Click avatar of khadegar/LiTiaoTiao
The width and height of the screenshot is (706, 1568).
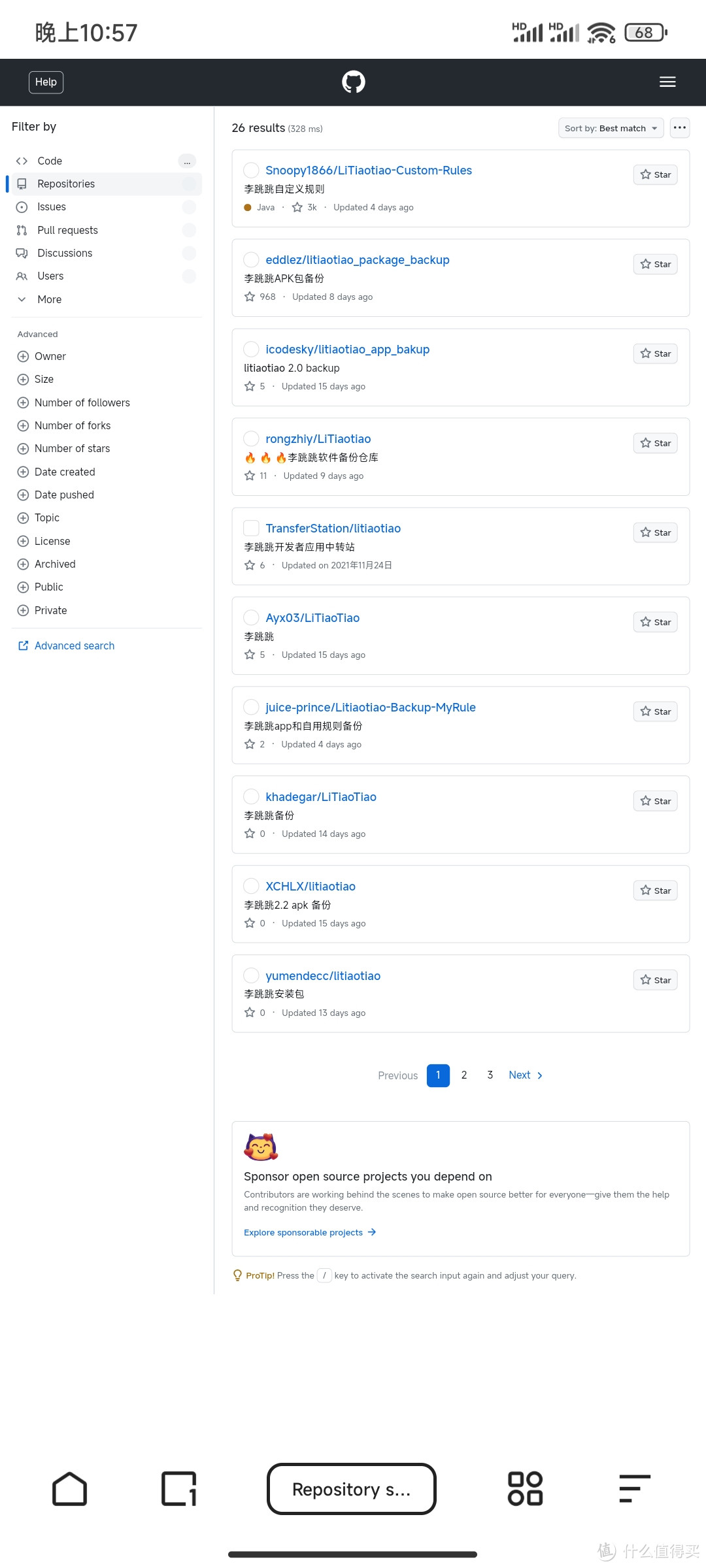pos(251,797)
